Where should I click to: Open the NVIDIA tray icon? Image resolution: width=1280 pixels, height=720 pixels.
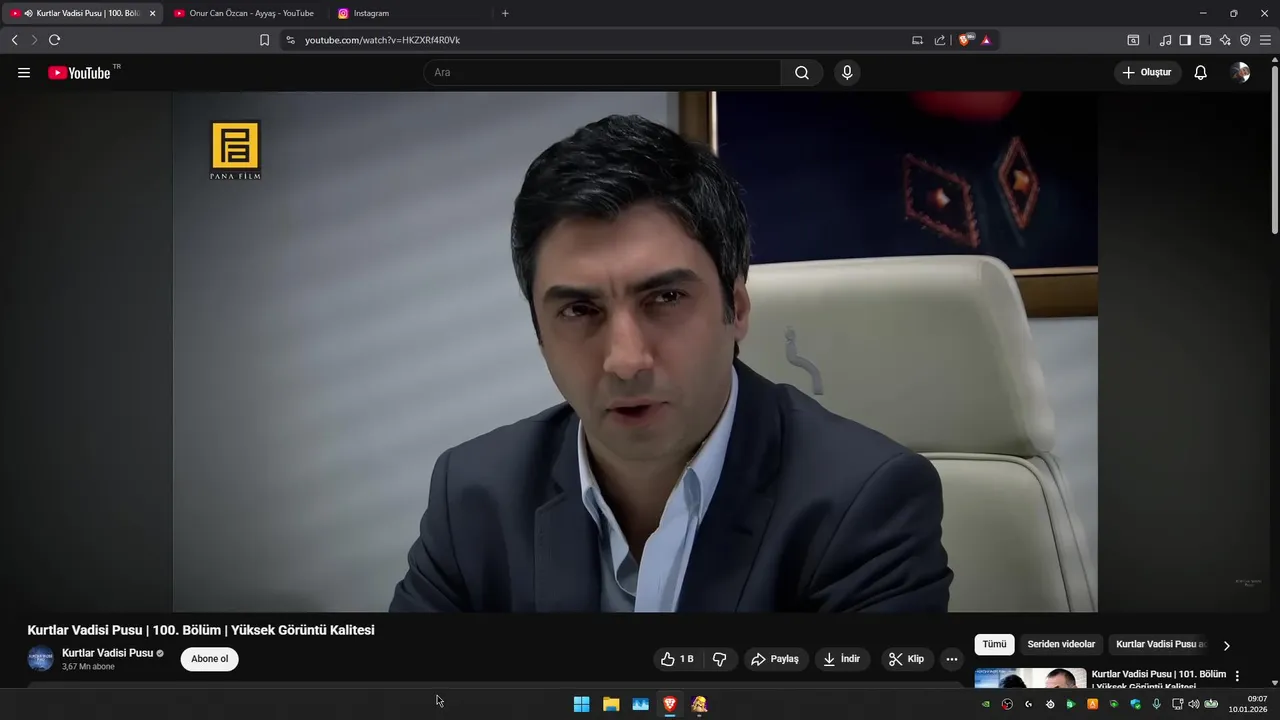(x=986, y=704)
